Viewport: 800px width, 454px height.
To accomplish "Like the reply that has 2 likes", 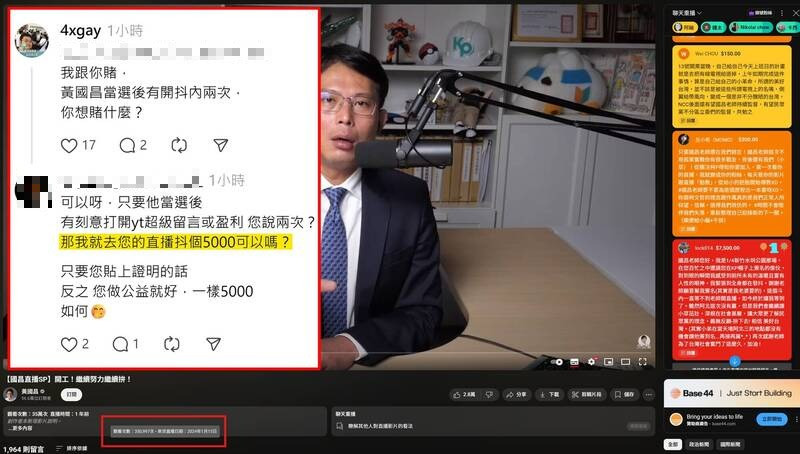I will coord(69,344).
